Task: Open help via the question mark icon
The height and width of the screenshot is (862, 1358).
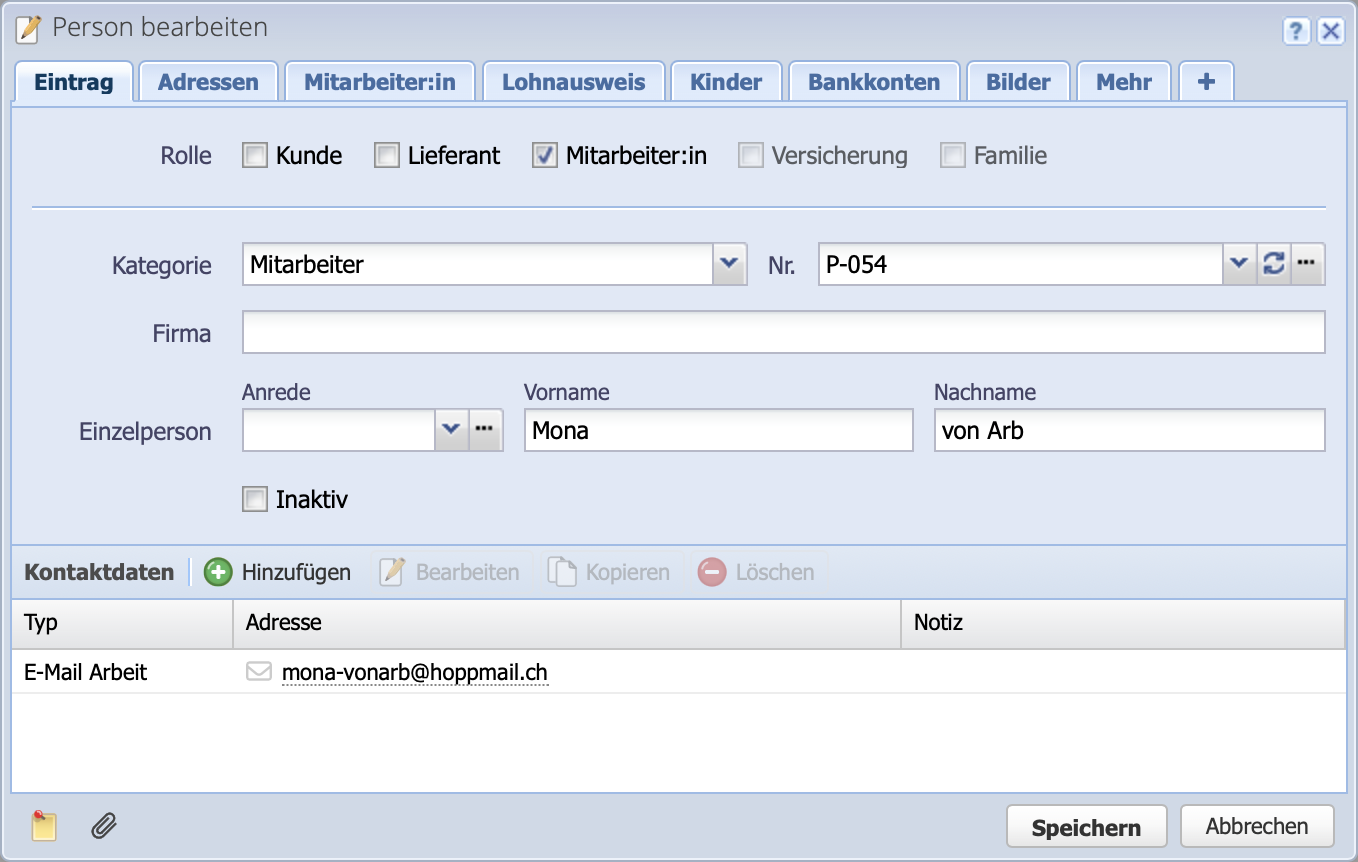Action: click(x=1297, y=31)
